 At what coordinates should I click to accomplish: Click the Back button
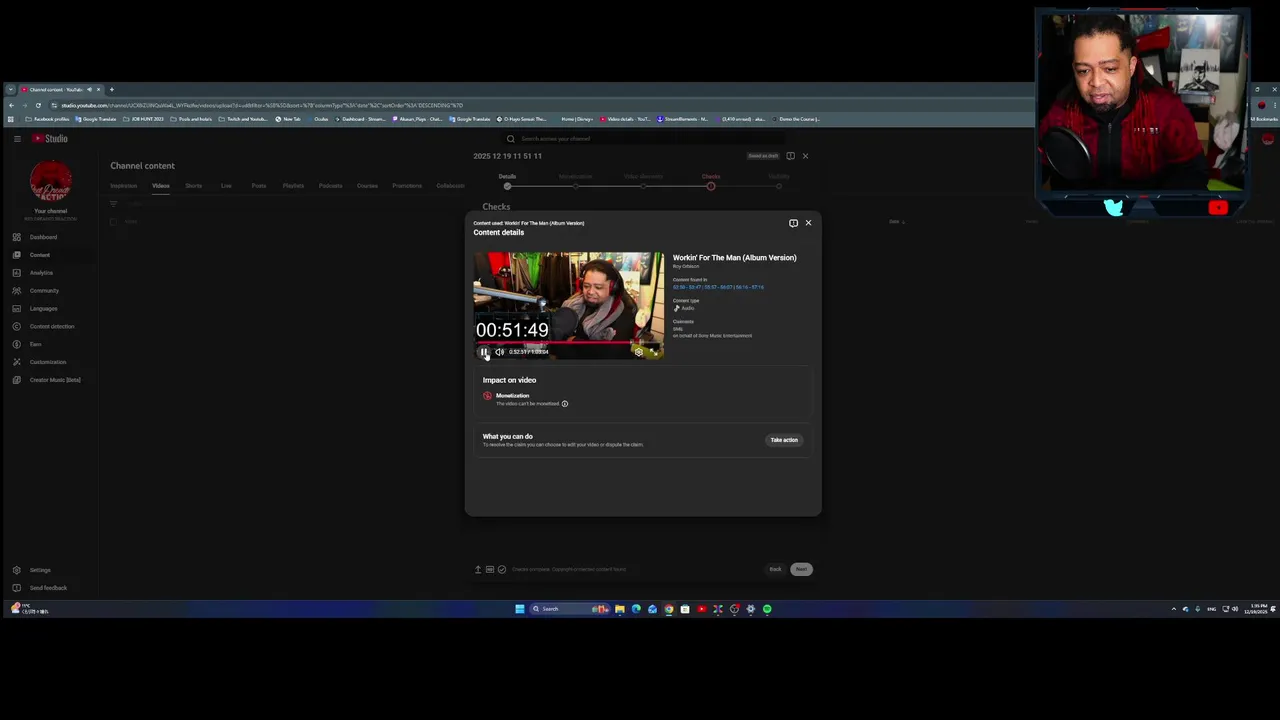[x=775, y=569]
